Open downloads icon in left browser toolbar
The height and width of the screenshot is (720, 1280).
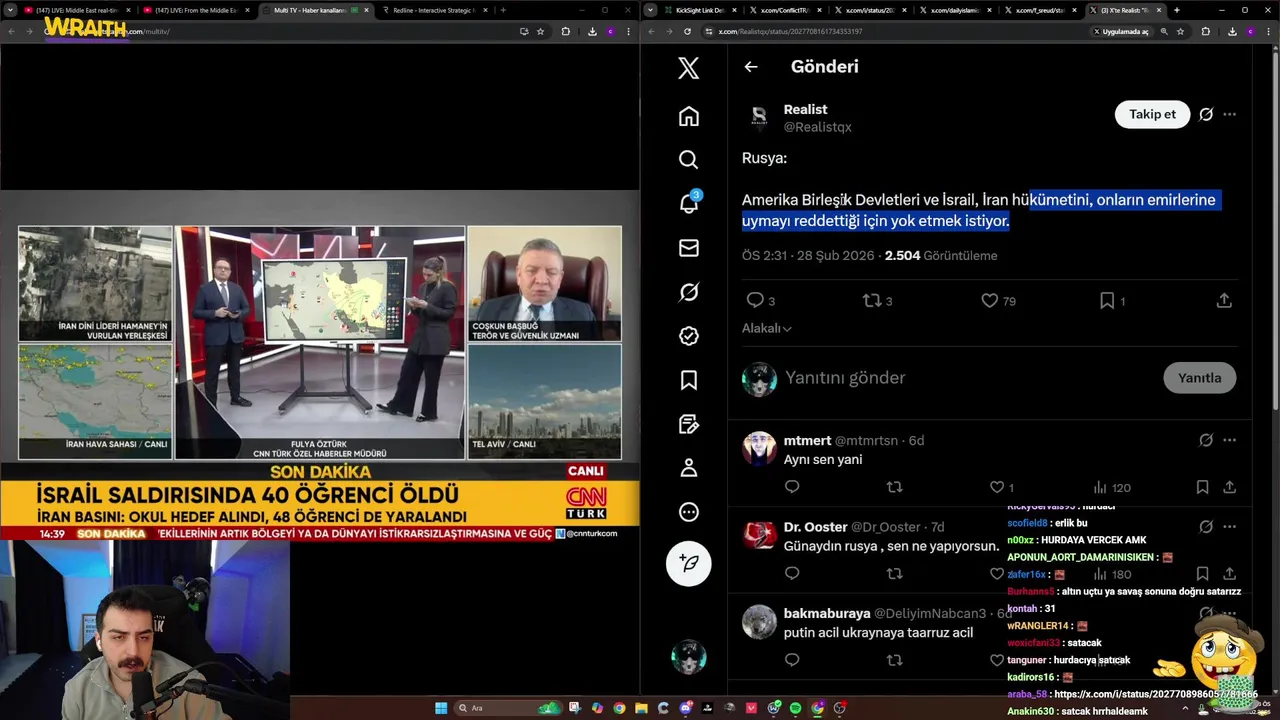pyautogui.click(x=592, y=31)
